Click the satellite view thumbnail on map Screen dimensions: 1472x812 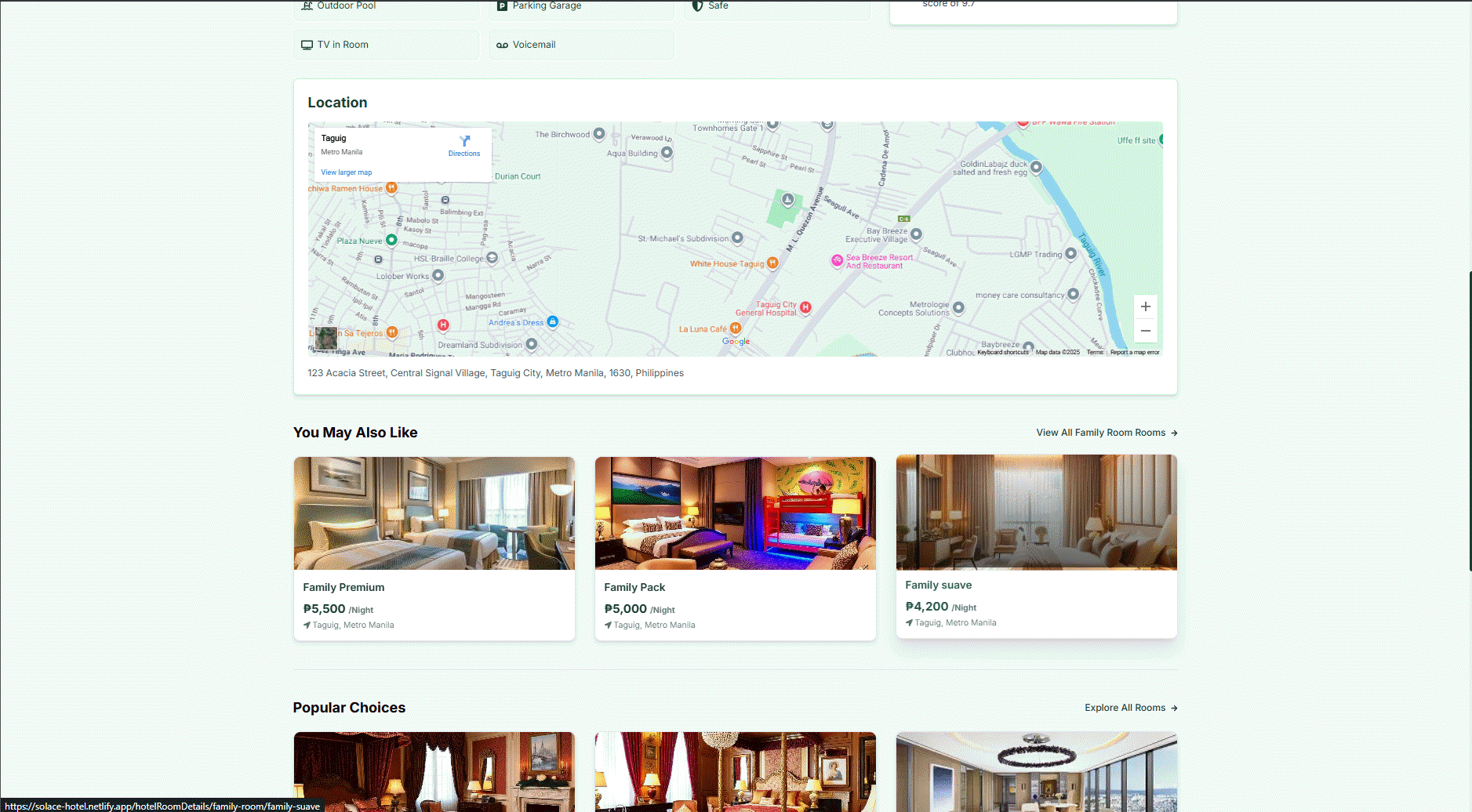[326, 339]
